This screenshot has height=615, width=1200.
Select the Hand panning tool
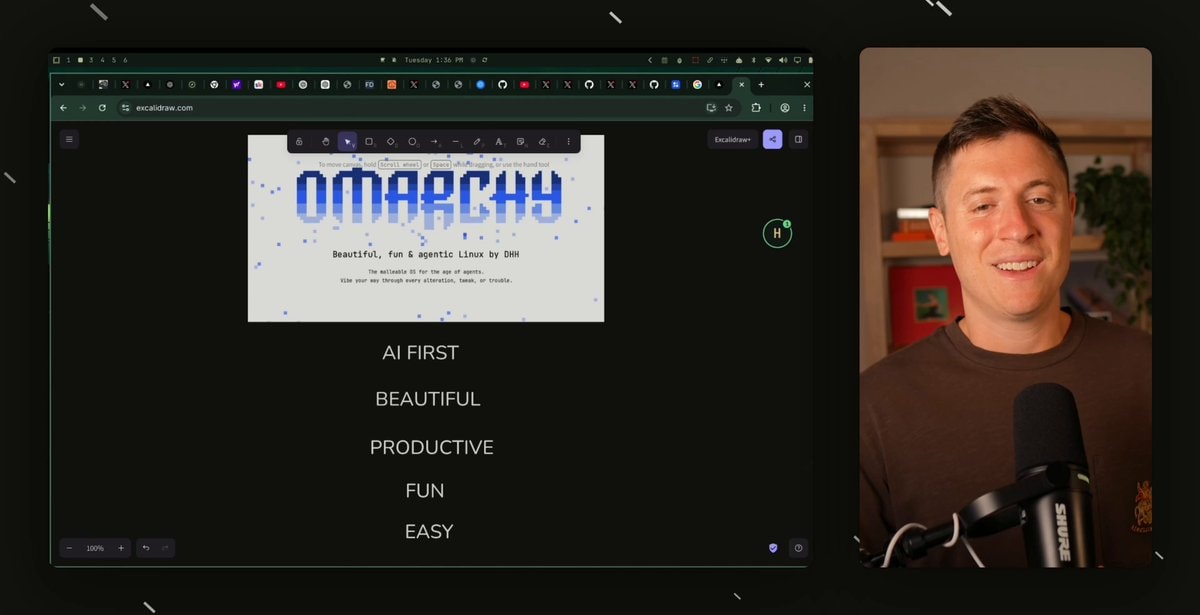tap(326, 142)
